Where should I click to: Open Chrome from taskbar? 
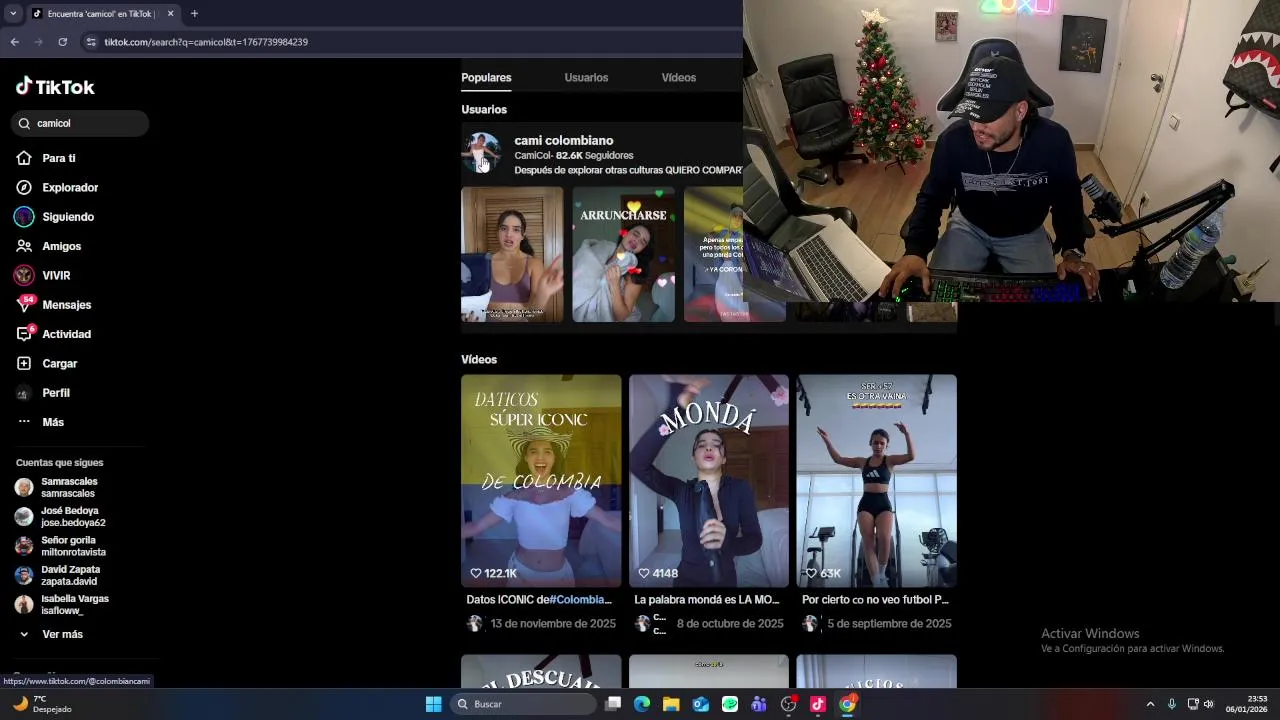847,704
